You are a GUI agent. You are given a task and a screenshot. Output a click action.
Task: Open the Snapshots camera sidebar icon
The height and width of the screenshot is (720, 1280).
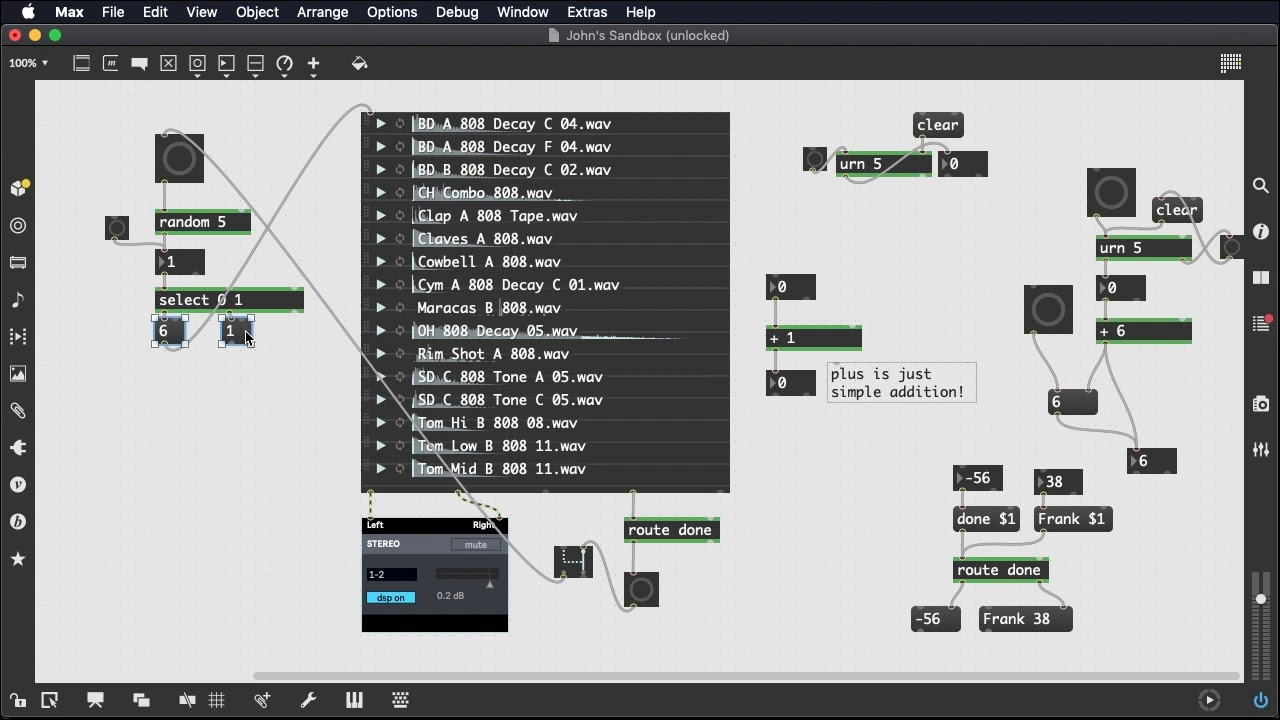[1261, 404]
